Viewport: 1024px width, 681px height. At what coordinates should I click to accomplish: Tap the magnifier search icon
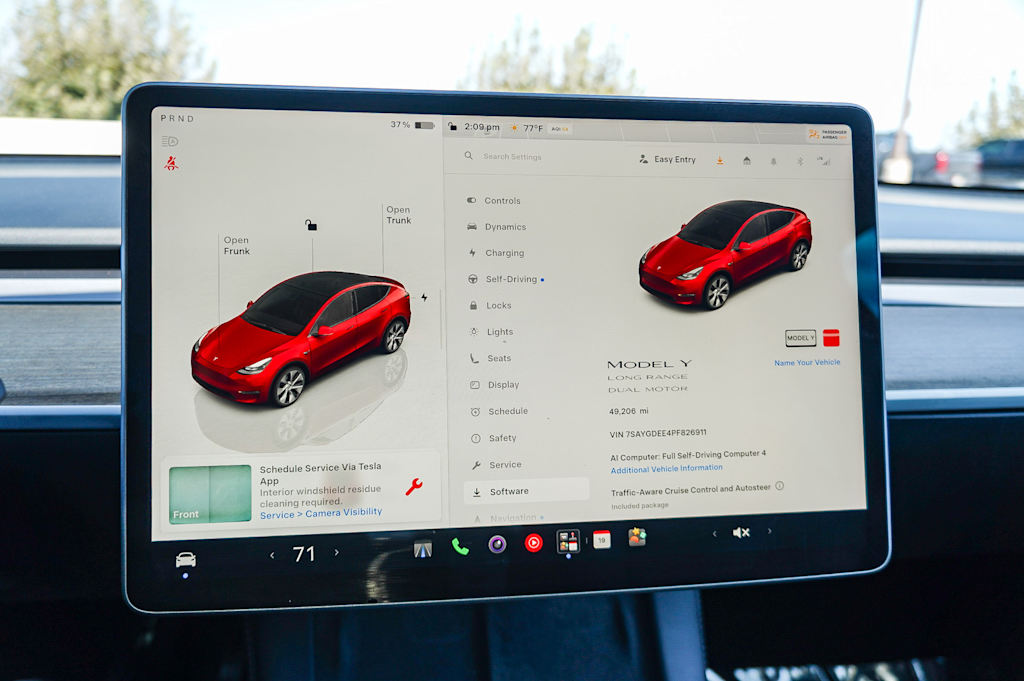(468, 155)
